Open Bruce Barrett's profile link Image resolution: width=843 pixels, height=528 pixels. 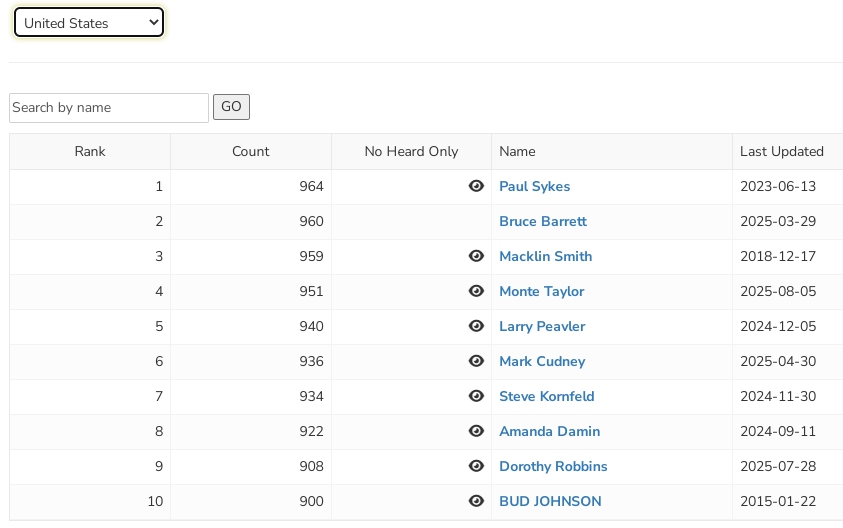(543, 221)
